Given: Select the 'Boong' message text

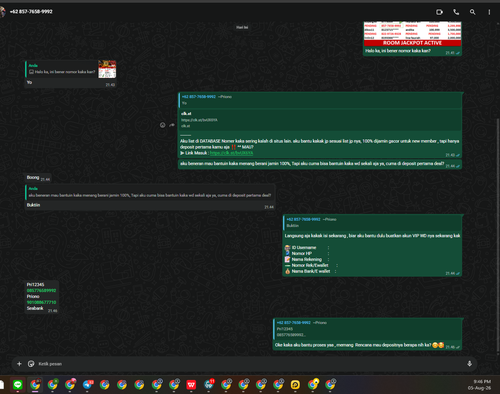Looking at the screenshot, I should (x=33, y=177).
